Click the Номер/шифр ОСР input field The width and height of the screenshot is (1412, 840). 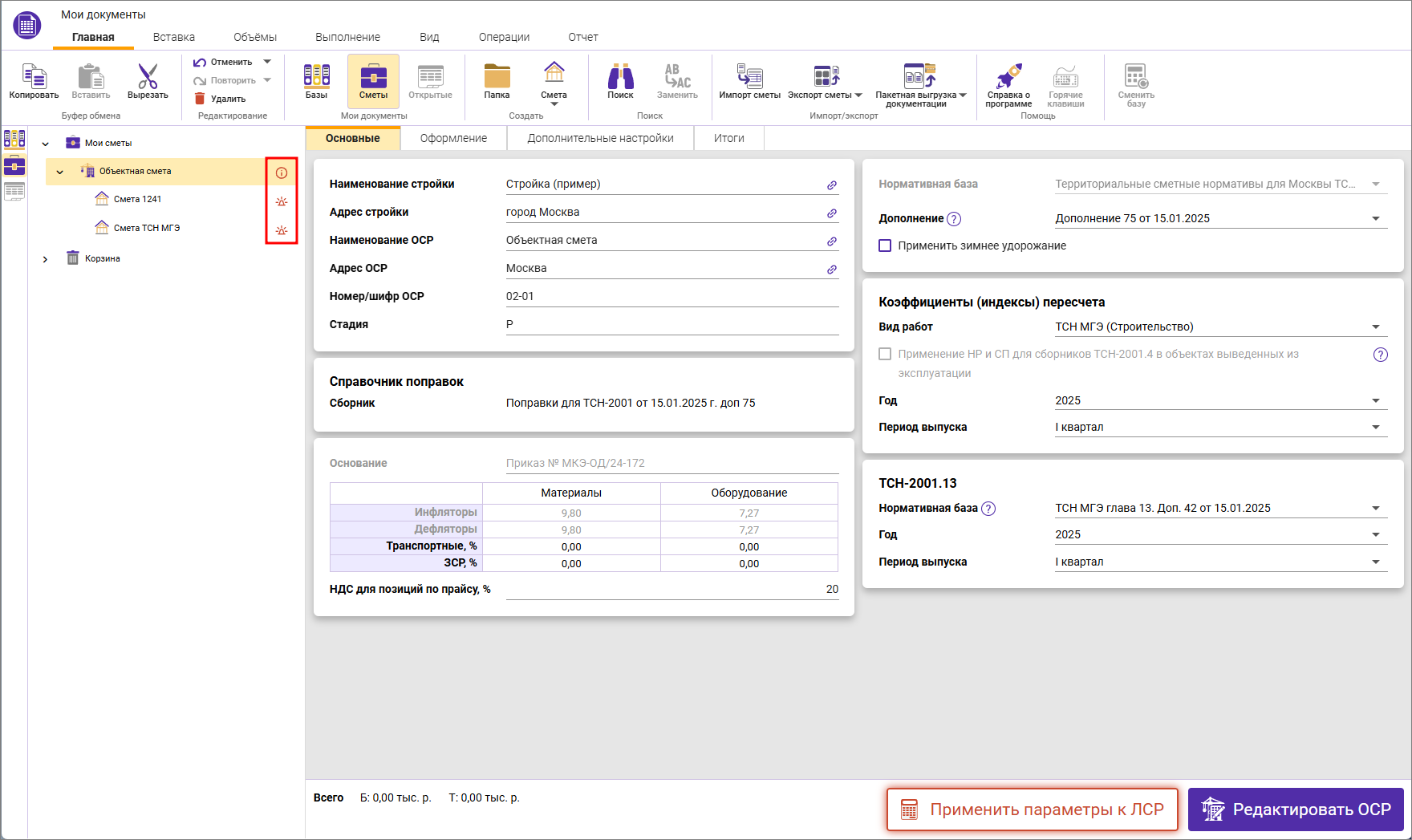[x=671, y=296]
